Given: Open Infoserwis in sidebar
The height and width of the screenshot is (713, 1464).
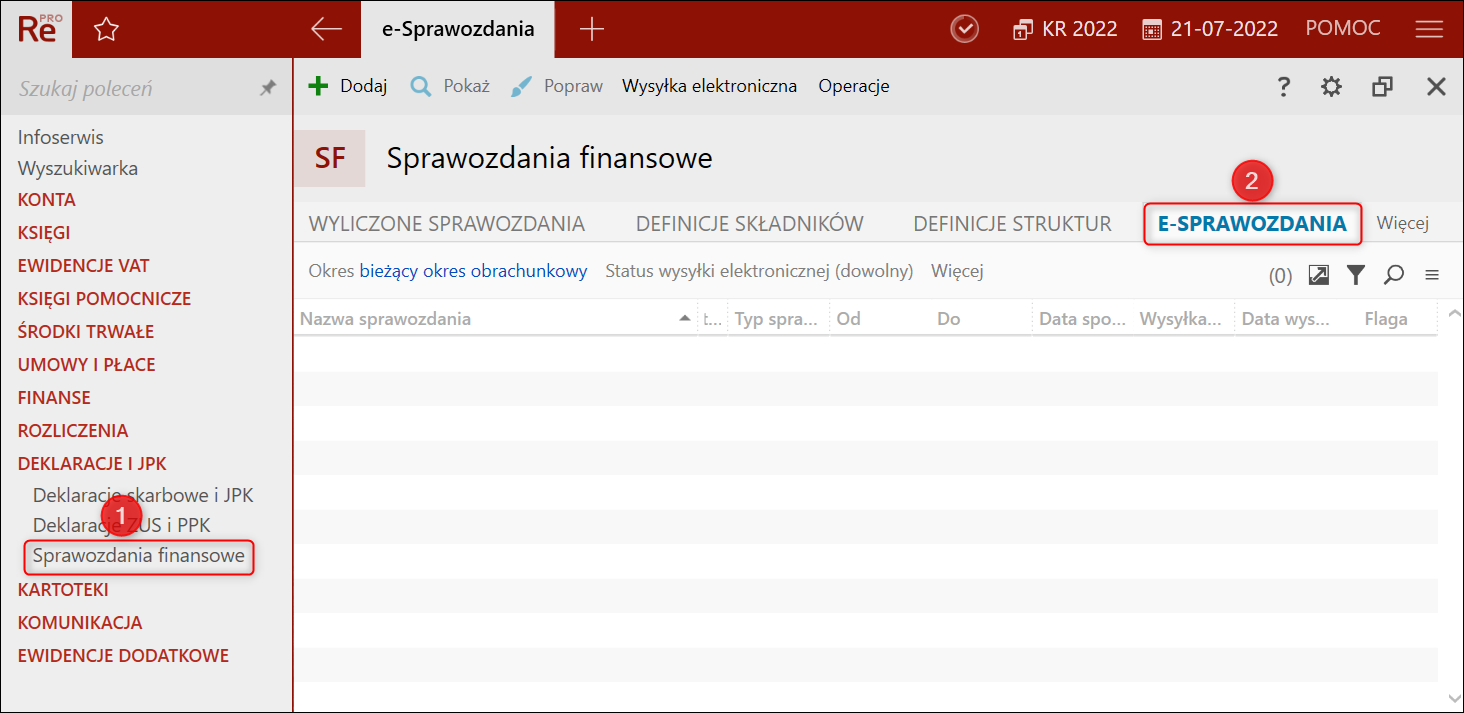Looking at the screenshot, I should click(x=61, y=137).
